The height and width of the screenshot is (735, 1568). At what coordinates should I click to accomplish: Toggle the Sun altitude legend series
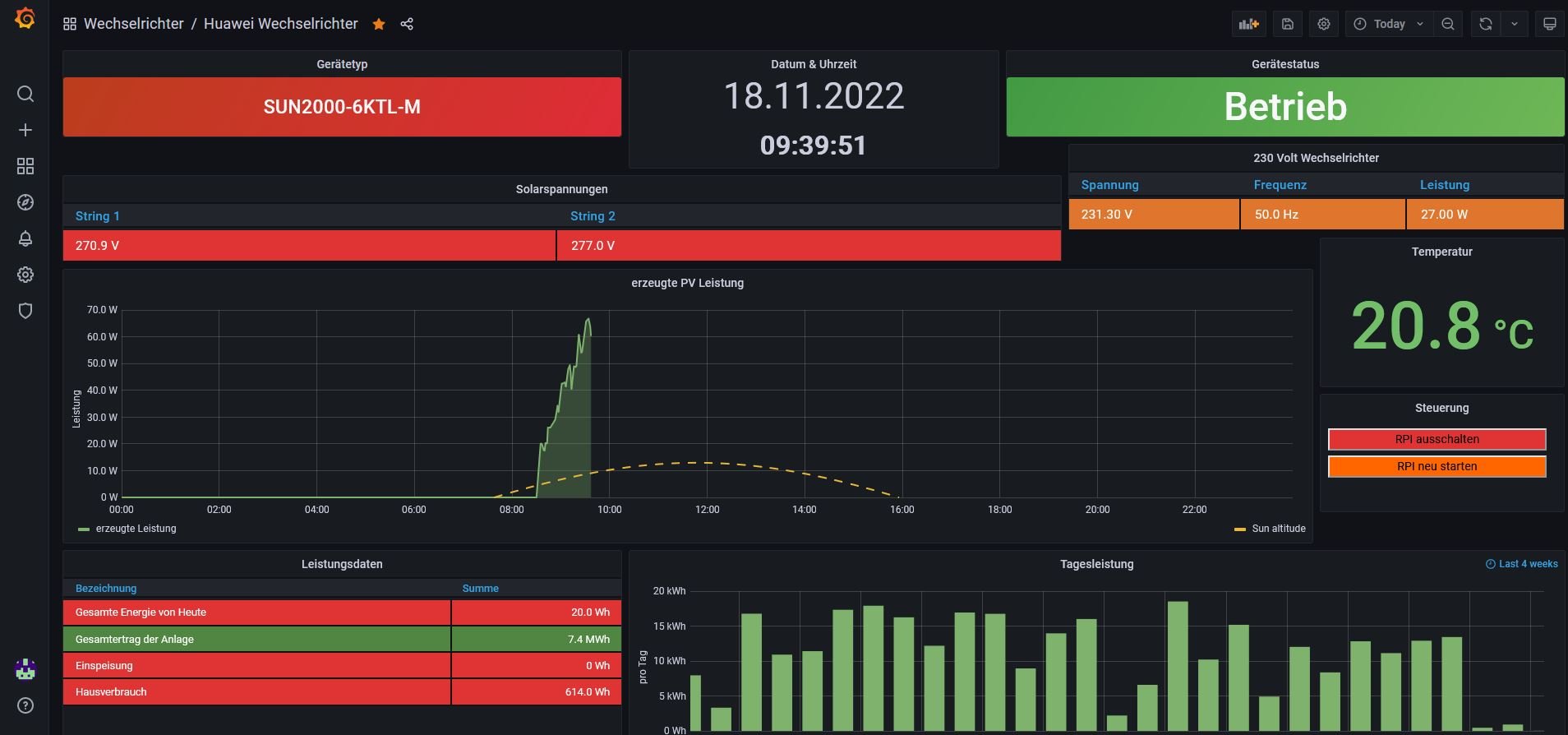[x=1278, y=529]
